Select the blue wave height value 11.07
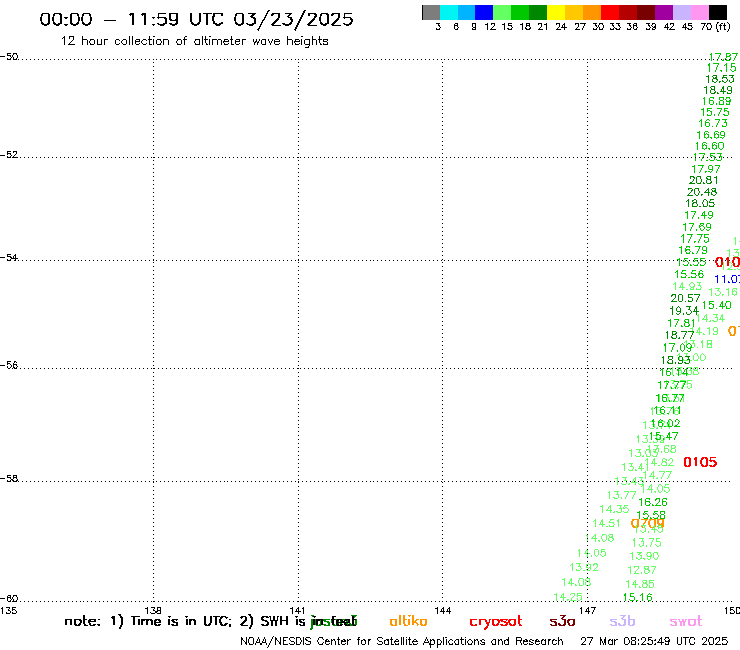740x650 pixels. tap(727, 279)
